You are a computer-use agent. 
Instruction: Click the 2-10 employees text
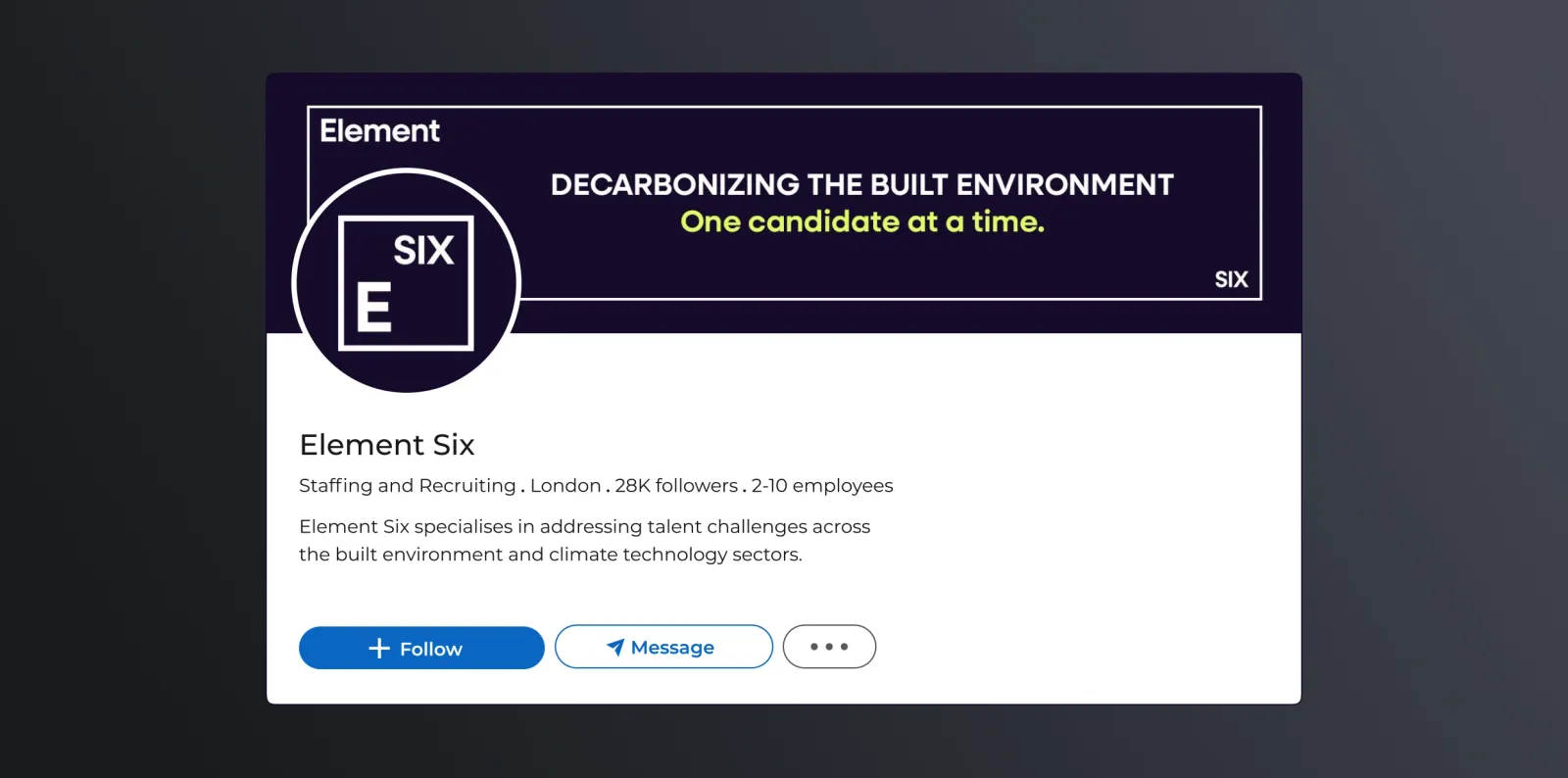(x=822, y=485)
